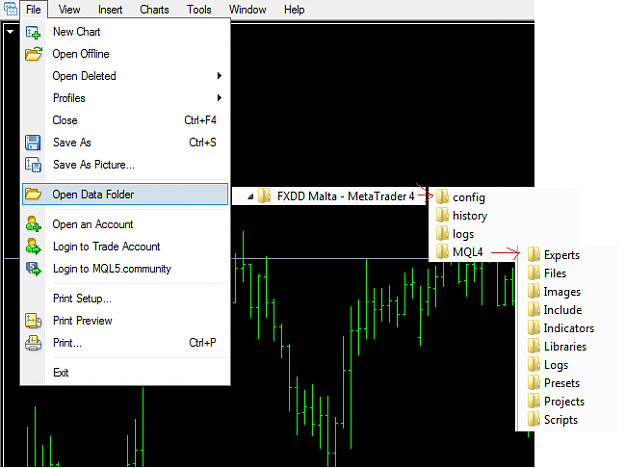Click the Images folder icon
625x468 pixels.
point(534,291)
